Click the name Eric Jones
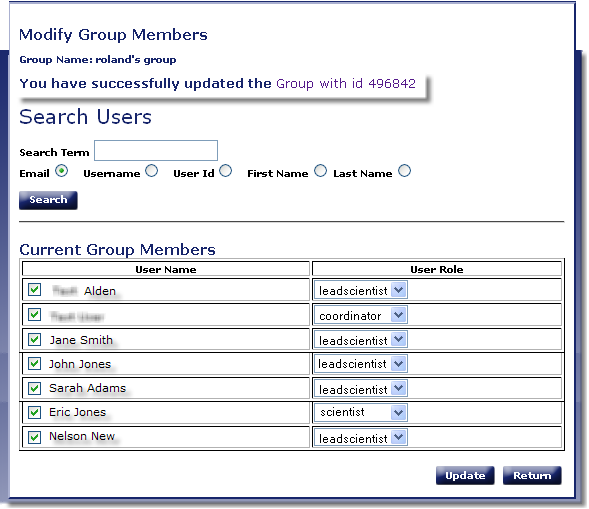Viewport: 589px width, 509px height. pyautogui.click(x=77, y=412)
